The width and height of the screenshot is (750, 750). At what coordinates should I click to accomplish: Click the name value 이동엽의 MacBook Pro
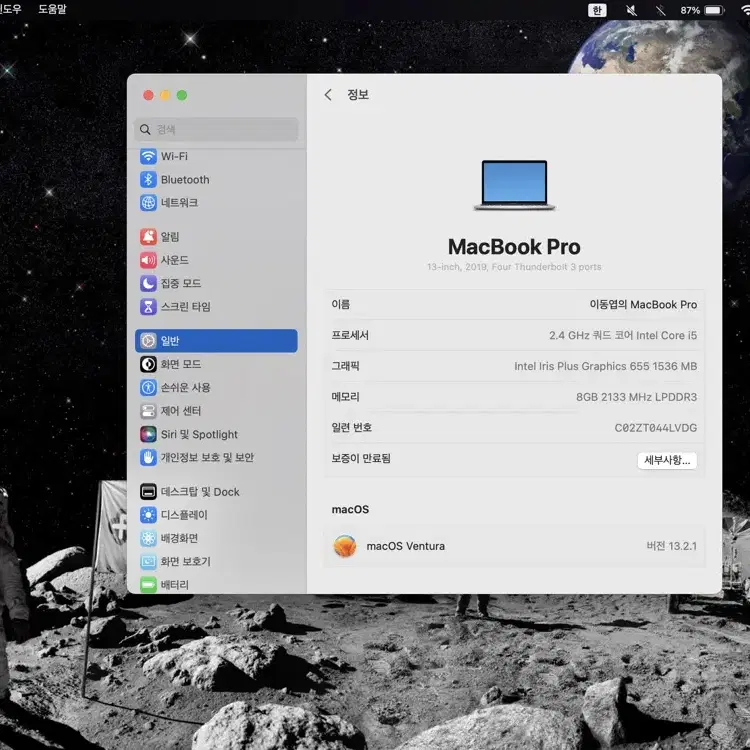coord(643,304)
